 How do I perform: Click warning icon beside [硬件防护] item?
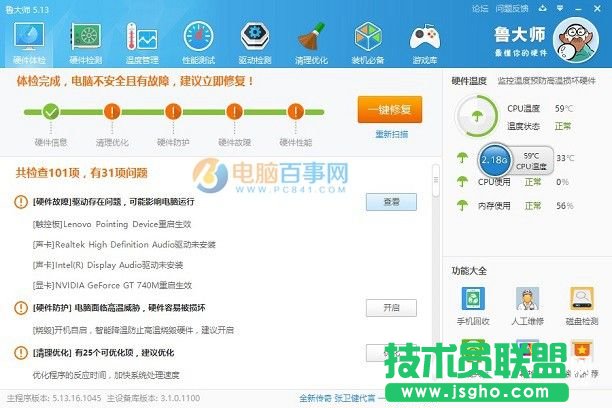(x=21, y=308)
